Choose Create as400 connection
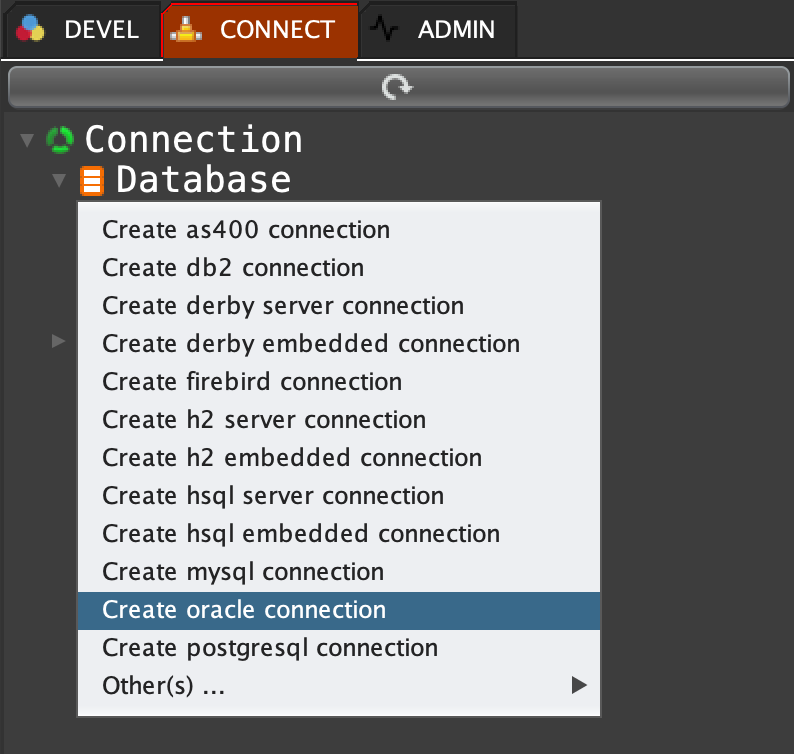Viewport: 794px width, 754px height. pos(246,230)
